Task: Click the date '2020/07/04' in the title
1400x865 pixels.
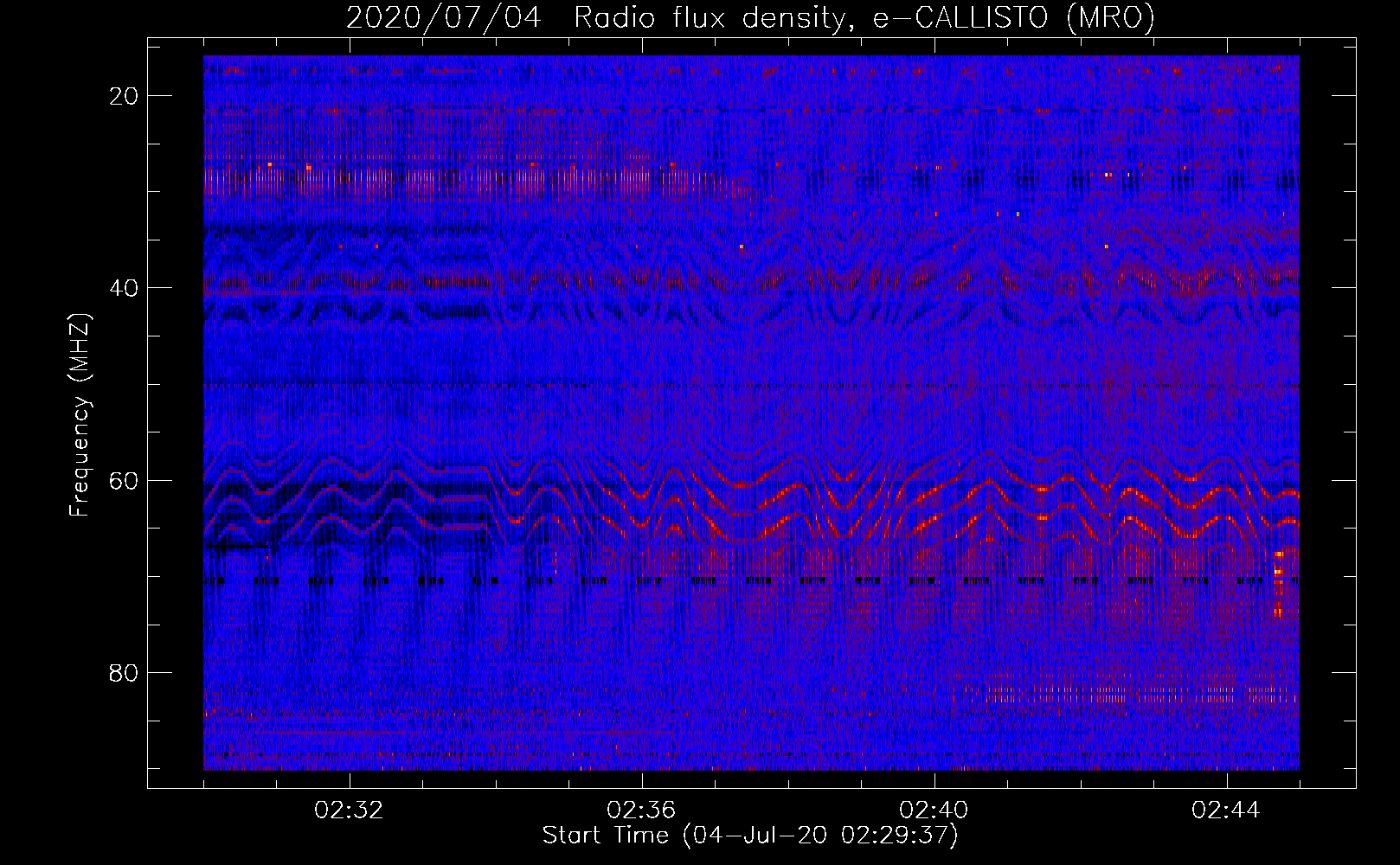Action: [444, 18]
